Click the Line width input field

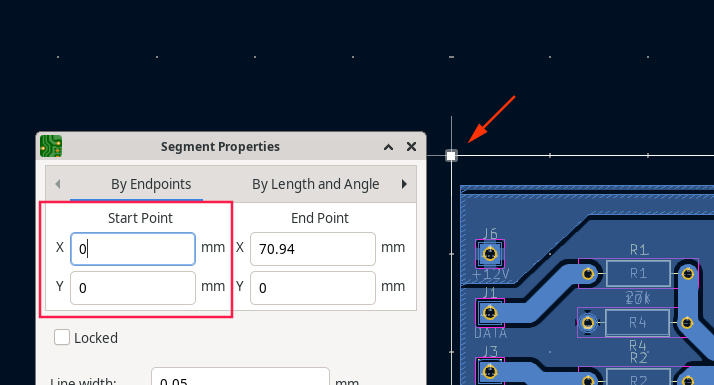[240, 377]
